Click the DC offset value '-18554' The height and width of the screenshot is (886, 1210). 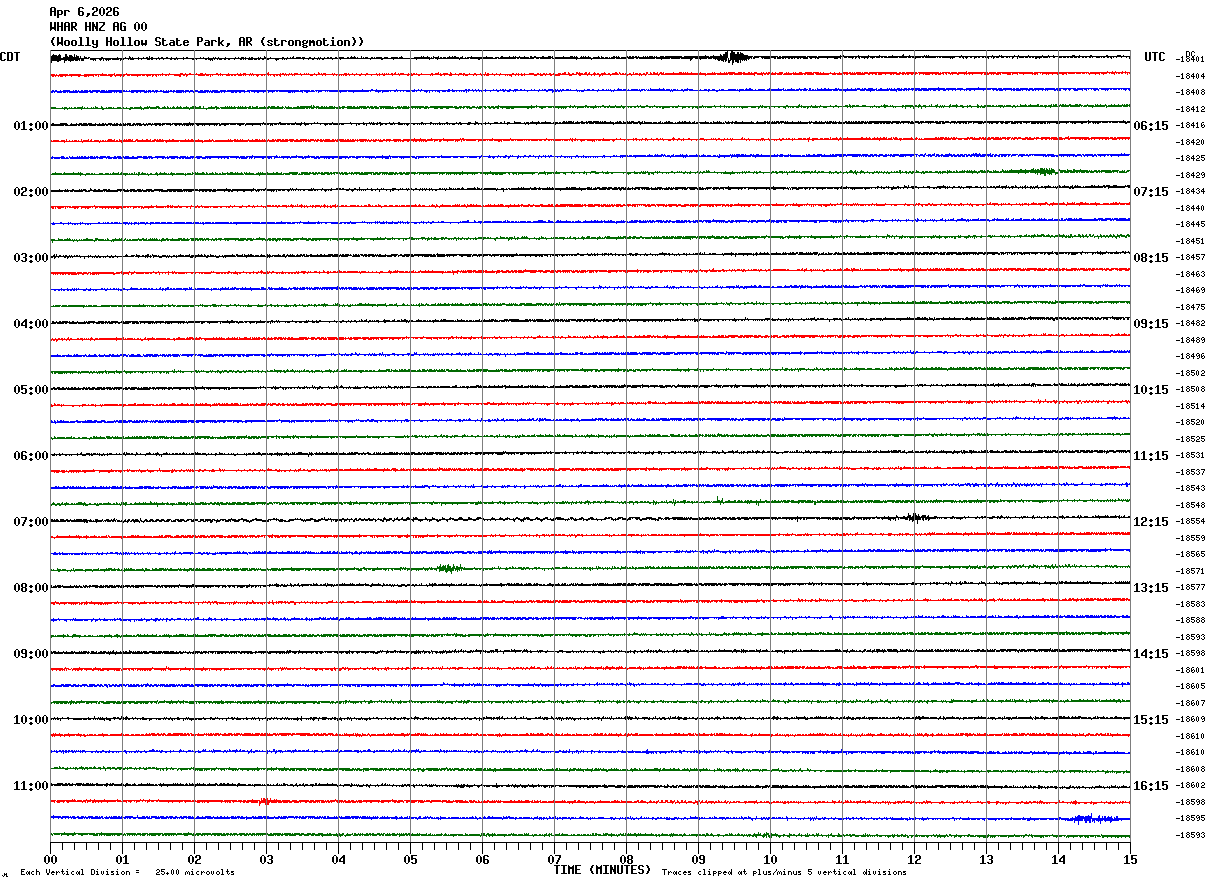[1191, 521]
